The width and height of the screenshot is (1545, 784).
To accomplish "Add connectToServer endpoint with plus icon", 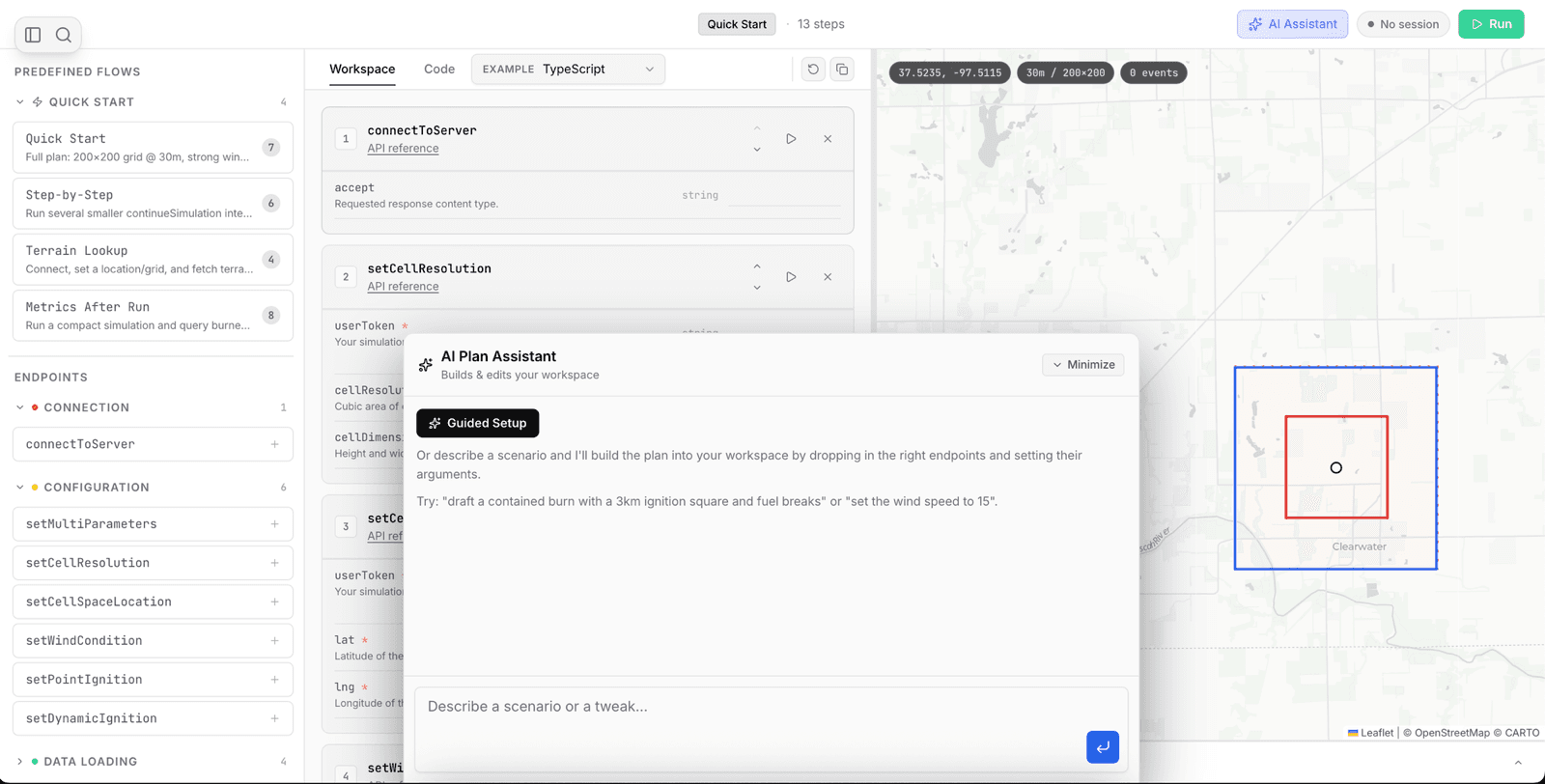I will point(275,444).
